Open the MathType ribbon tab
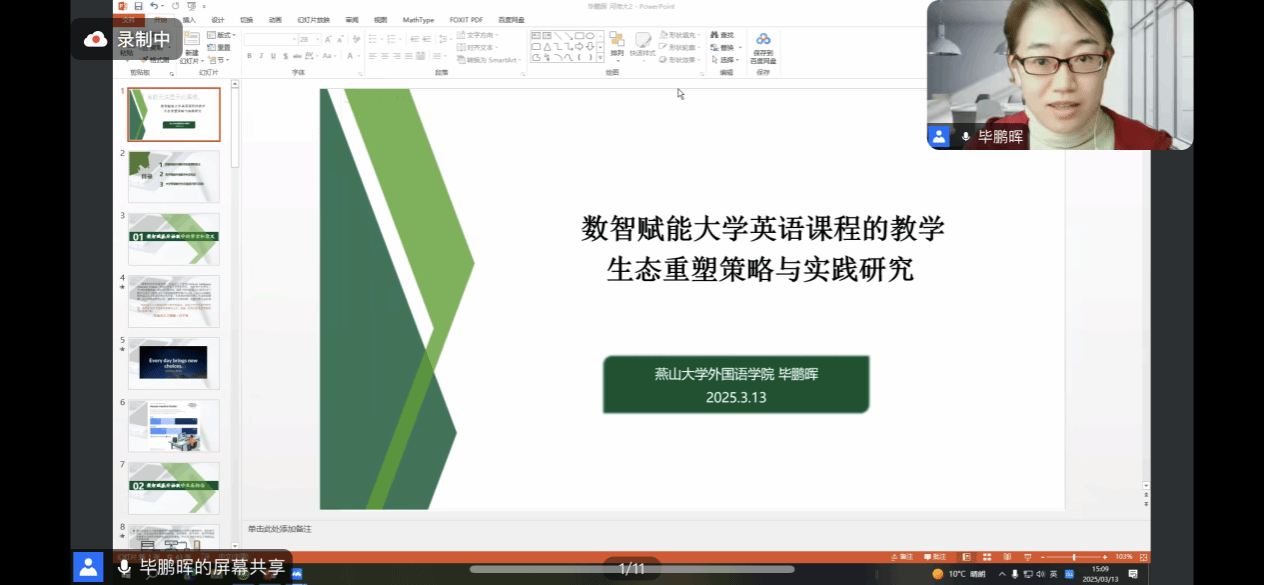 pyautogui.click(x=418, y=19)
